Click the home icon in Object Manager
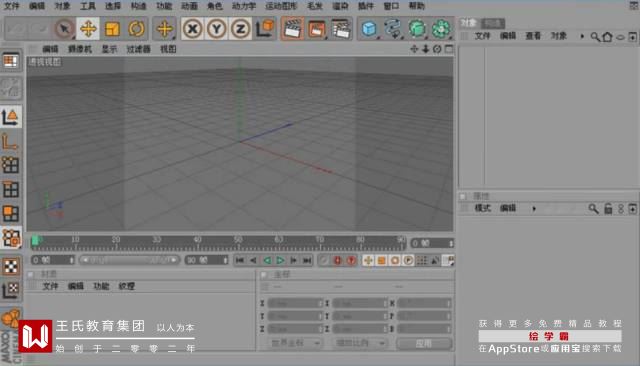This screenshot has width=640, height=366. pyautogui.click(x=607, y=37)
